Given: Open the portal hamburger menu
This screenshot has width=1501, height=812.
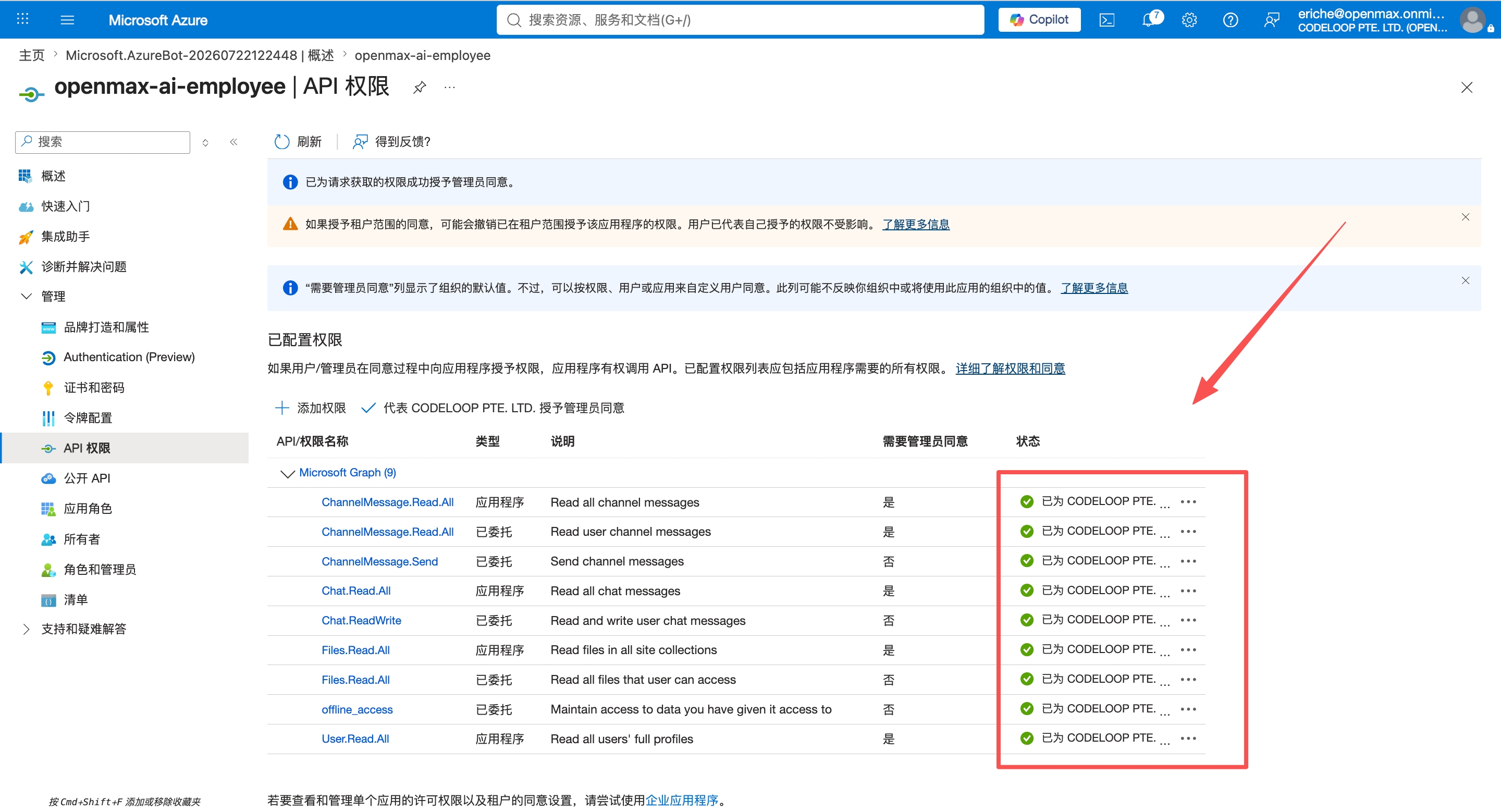Looking at the screenshot, I should tap(68, 20).
